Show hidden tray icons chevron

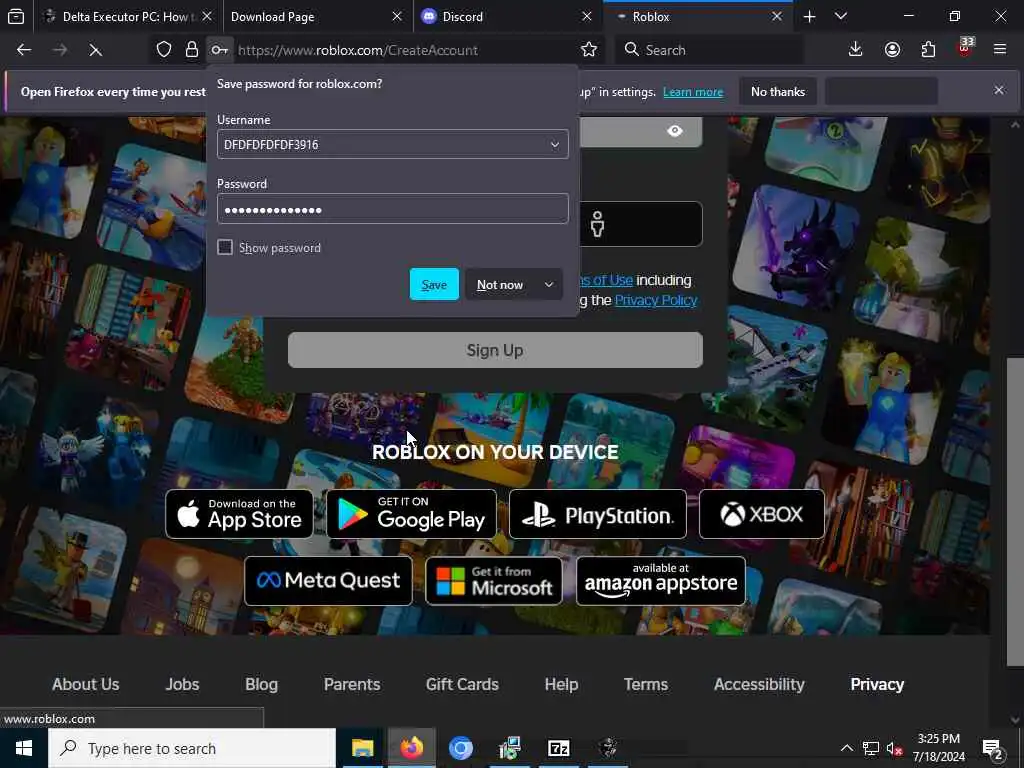846,748
